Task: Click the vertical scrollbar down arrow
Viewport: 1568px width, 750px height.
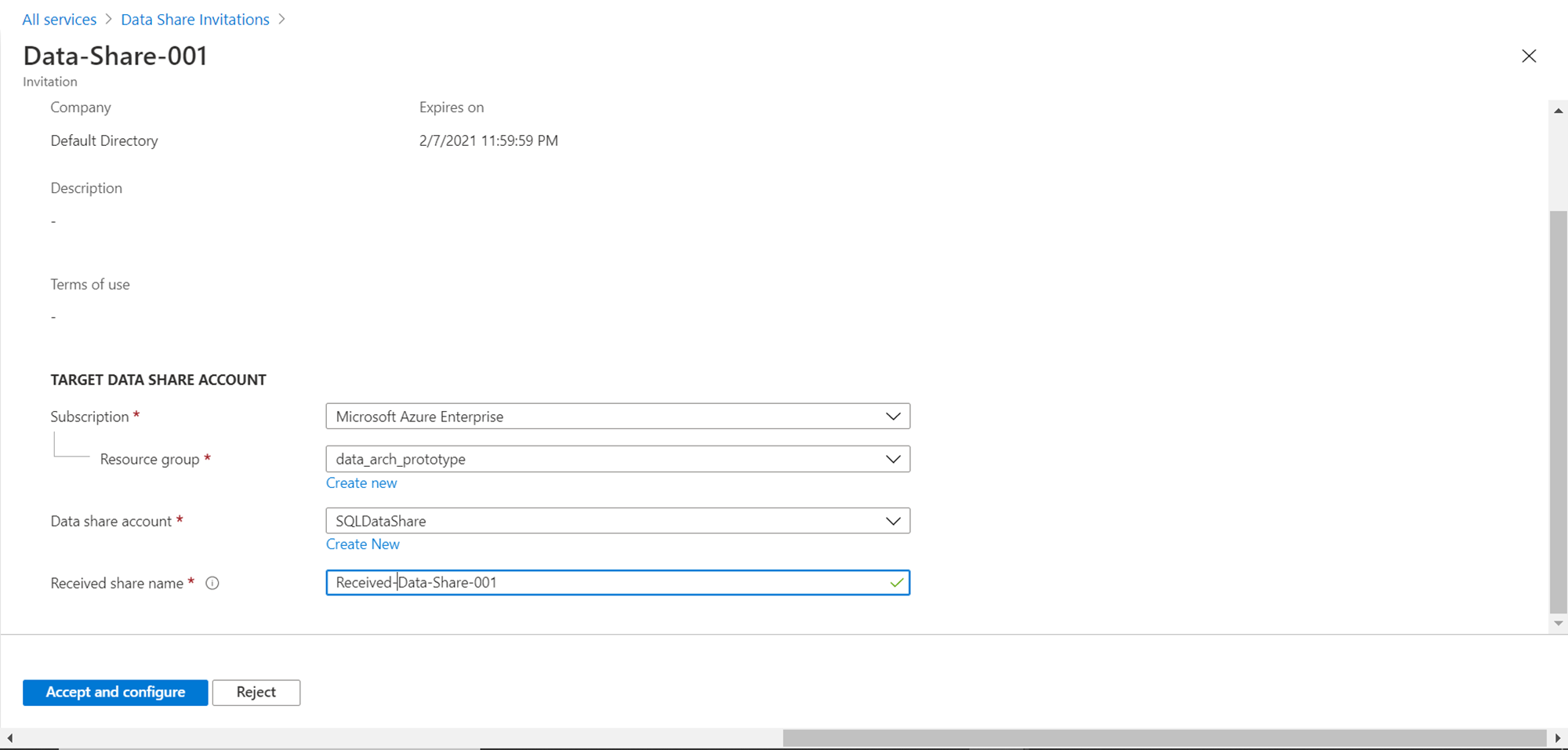Action: pyautogui.click(x=1559, y=623)
